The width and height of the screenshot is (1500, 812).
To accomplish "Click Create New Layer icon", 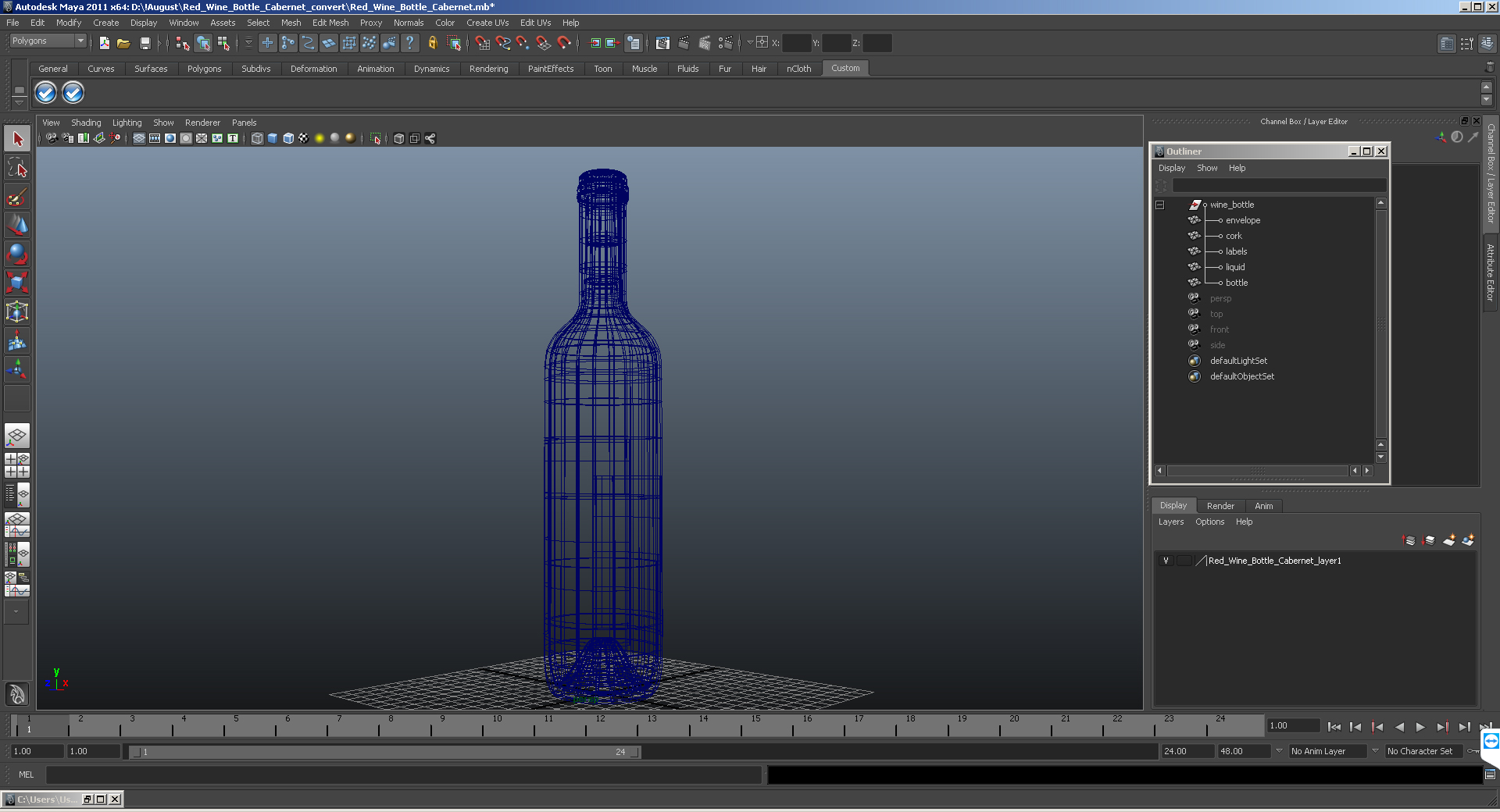I will point(1449,540).
